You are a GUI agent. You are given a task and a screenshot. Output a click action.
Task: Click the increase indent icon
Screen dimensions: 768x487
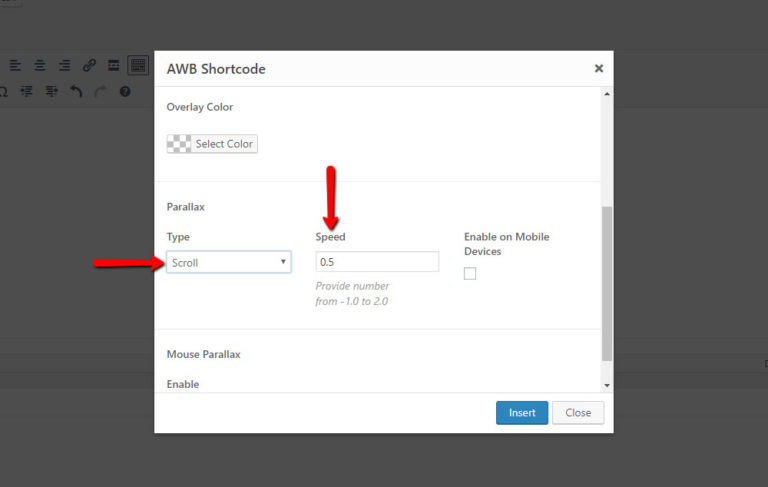point(52,91)
